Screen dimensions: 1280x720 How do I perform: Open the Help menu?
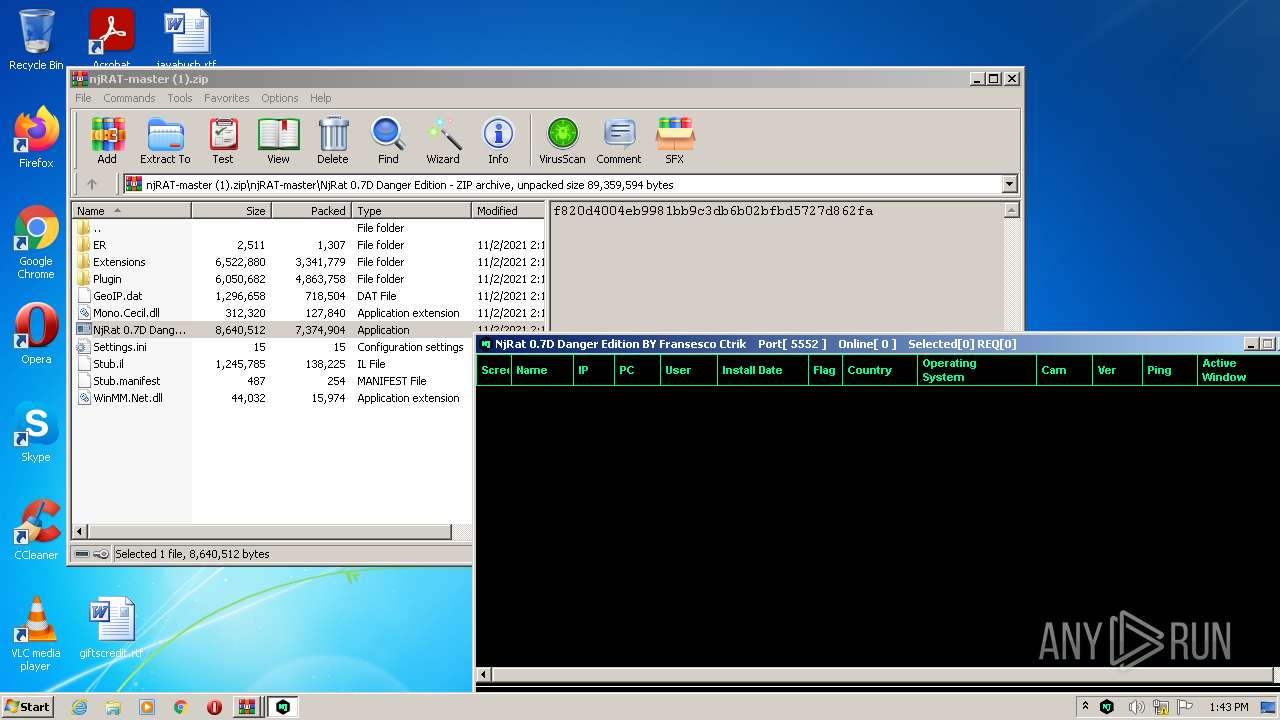point(321,98)
